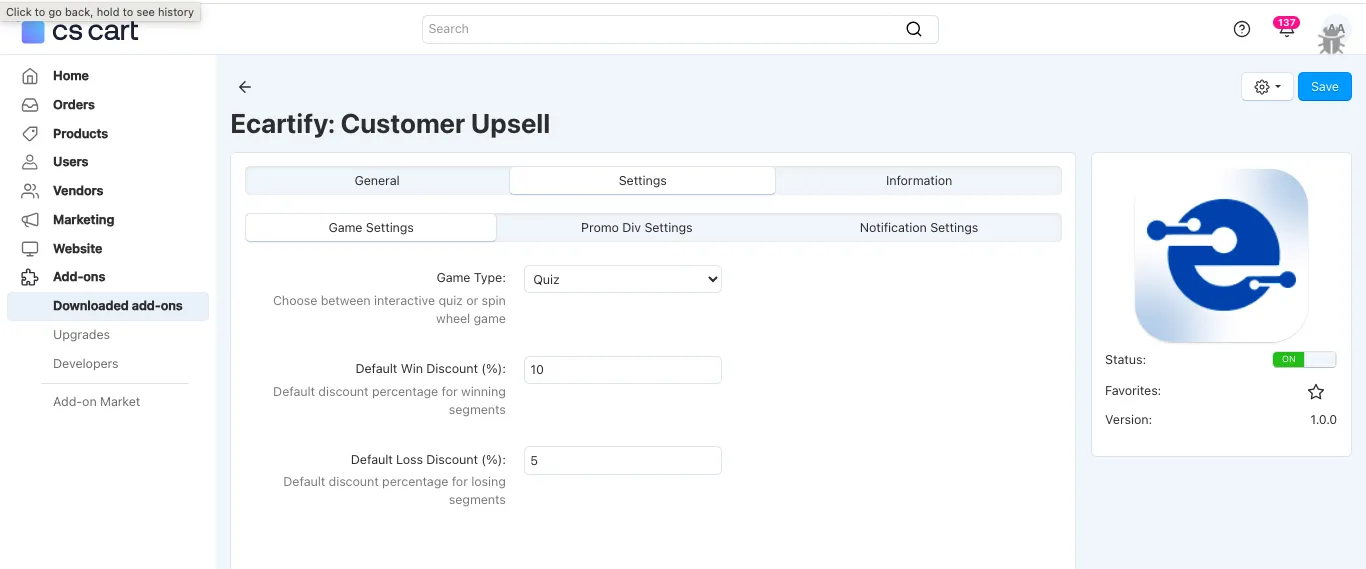Open the help question mark icon
This screenshot has width=1366, height=569.
pos(1242,29)
